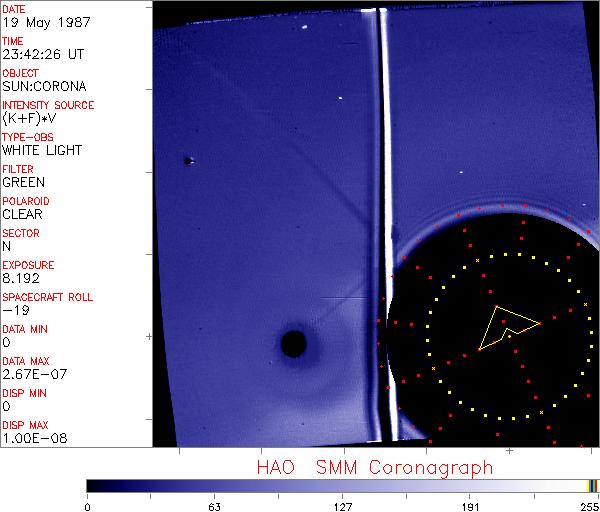Click the "255" colorbar tick label
This screenshot has width=600, height=512.
[590, 506]
